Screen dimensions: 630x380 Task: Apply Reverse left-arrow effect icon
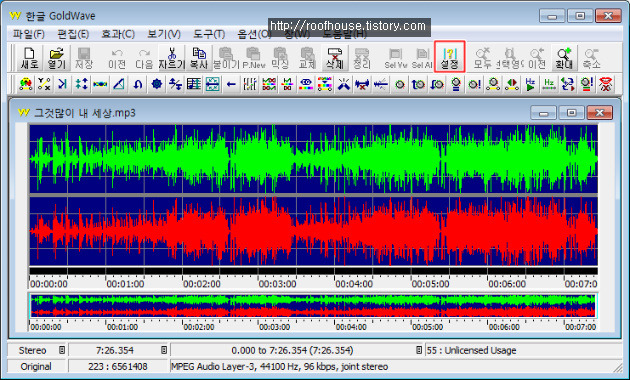[x=231, y=84]
